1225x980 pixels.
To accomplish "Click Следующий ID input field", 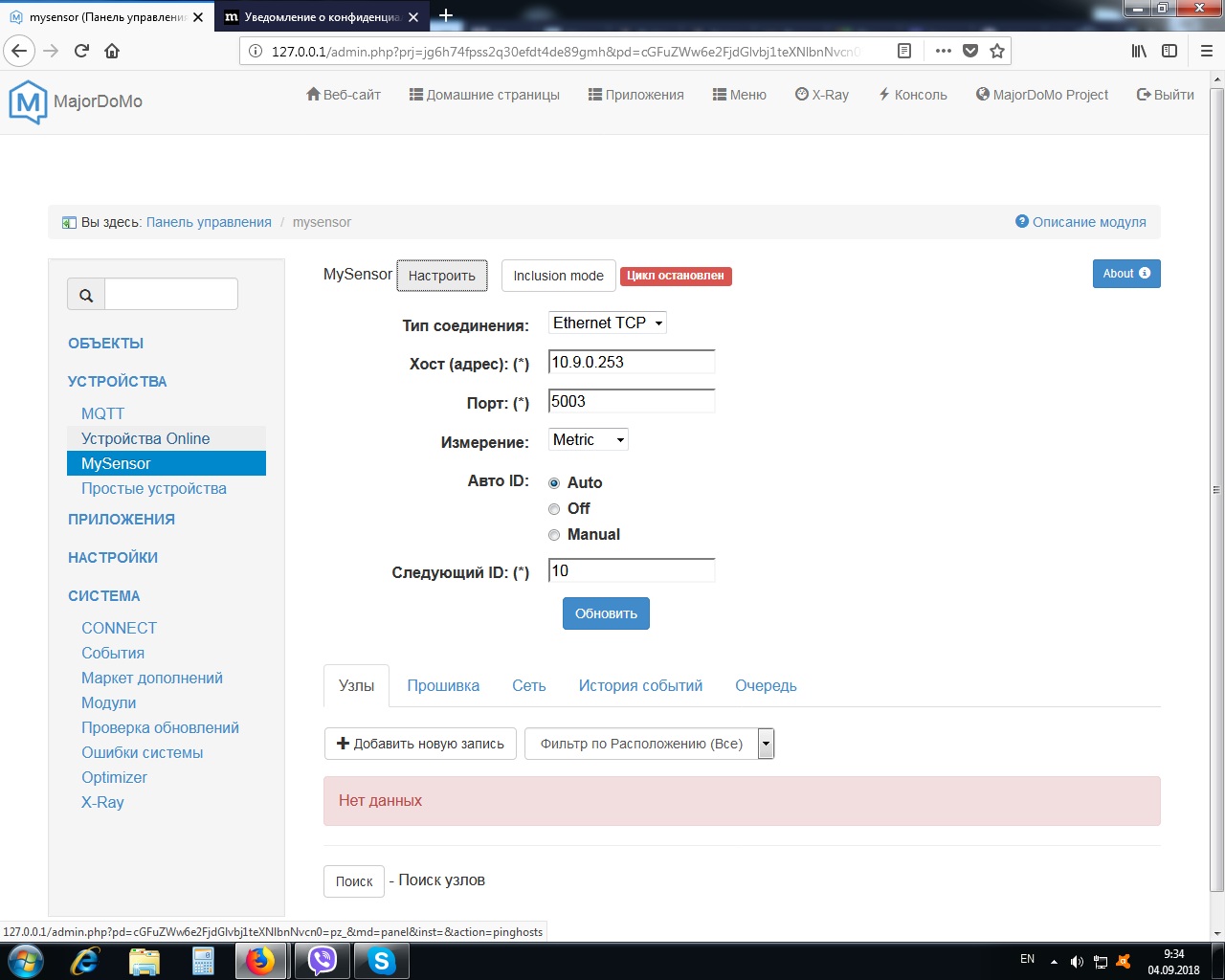I will [632, 570].
